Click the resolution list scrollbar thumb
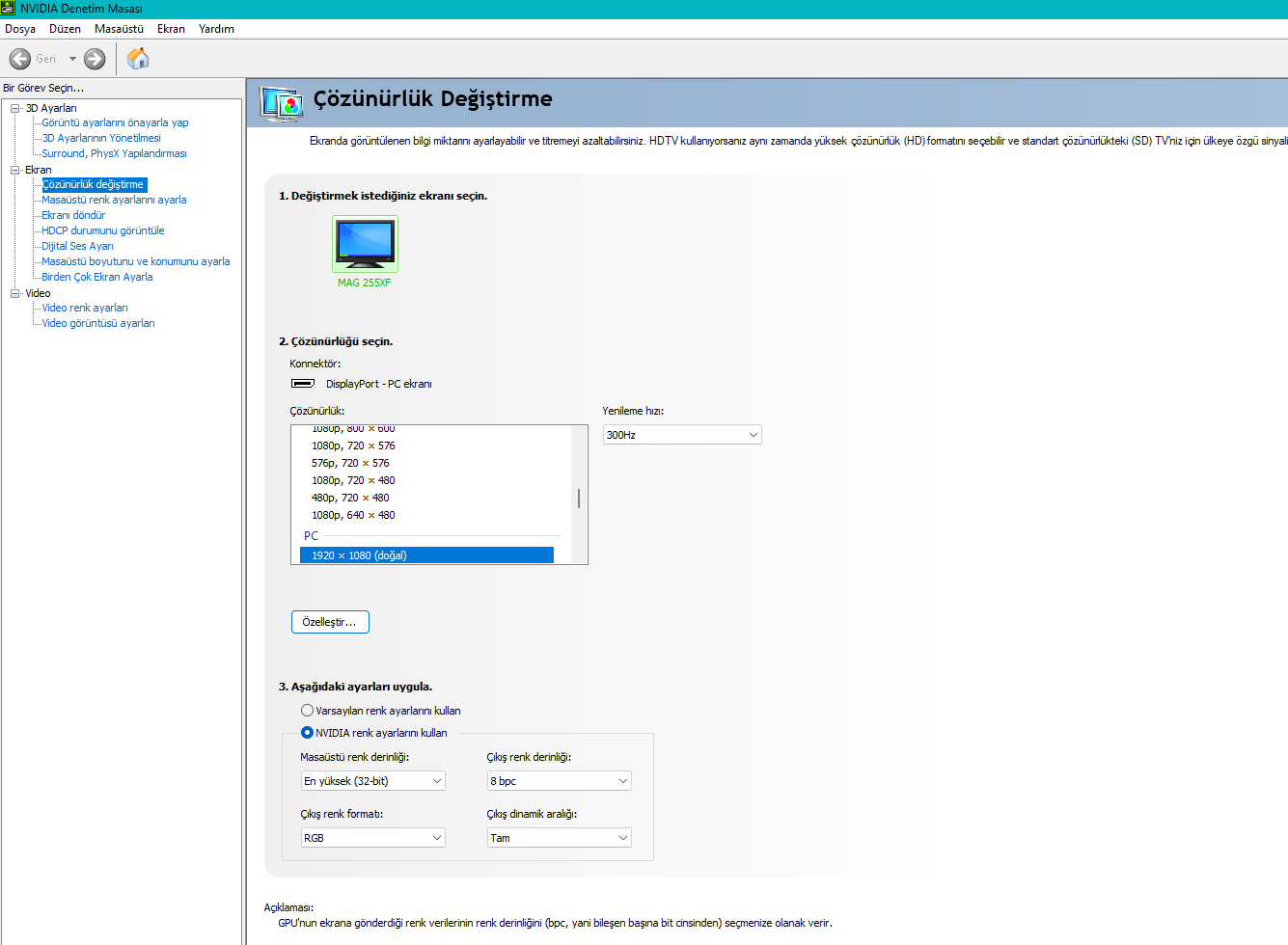 (579, 499)
